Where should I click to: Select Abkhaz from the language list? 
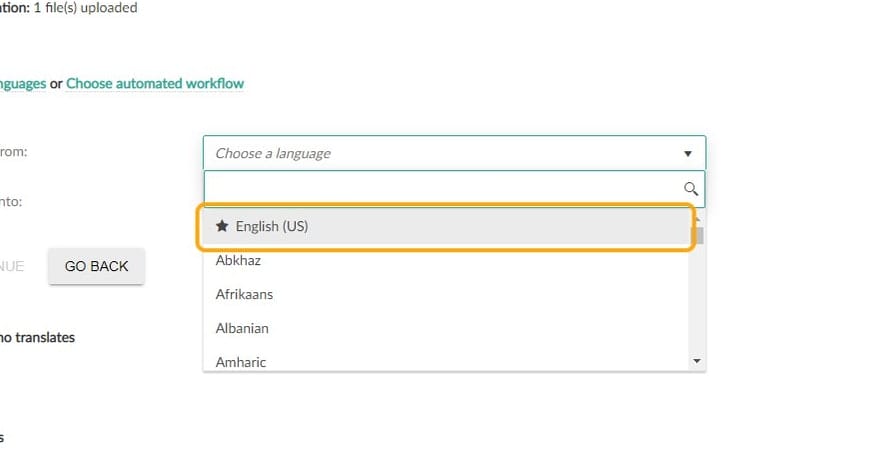(238, 261)
